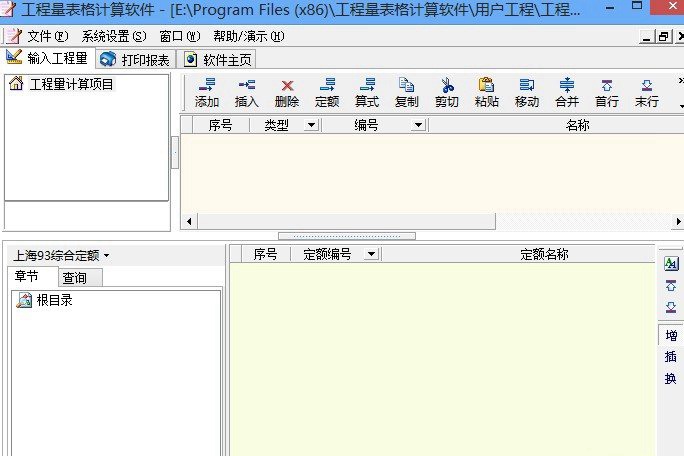Open the 类型 column dropdown arrow

point(311,125)
